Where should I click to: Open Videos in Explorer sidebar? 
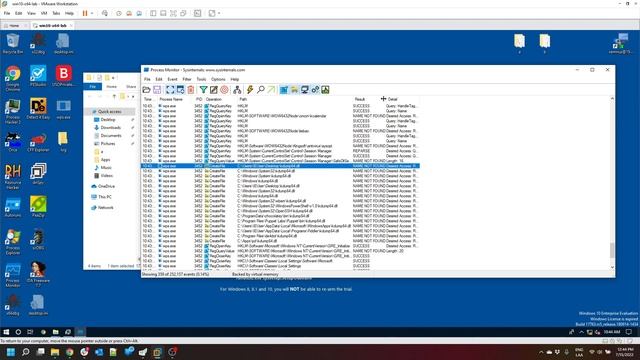point(106,176)
